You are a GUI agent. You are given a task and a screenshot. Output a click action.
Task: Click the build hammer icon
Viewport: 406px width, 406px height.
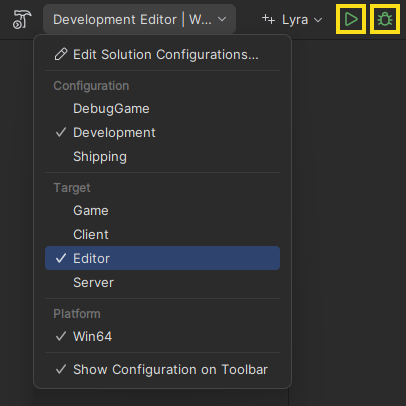[x=22, y=19]
